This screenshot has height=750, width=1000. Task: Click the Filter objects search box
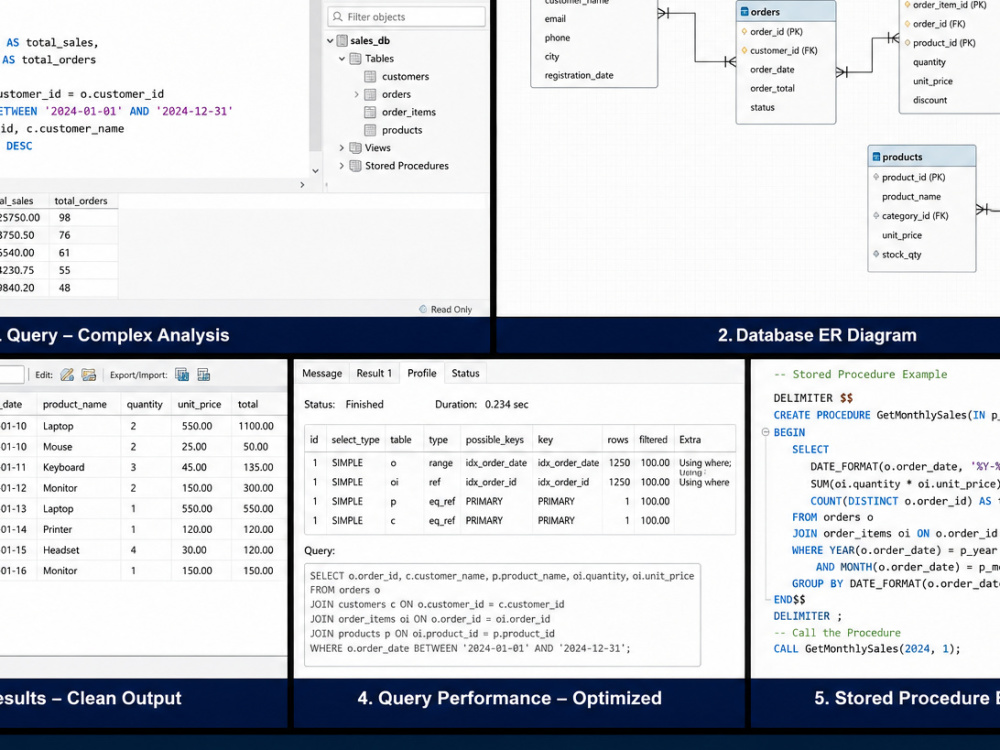coord(407,17)
